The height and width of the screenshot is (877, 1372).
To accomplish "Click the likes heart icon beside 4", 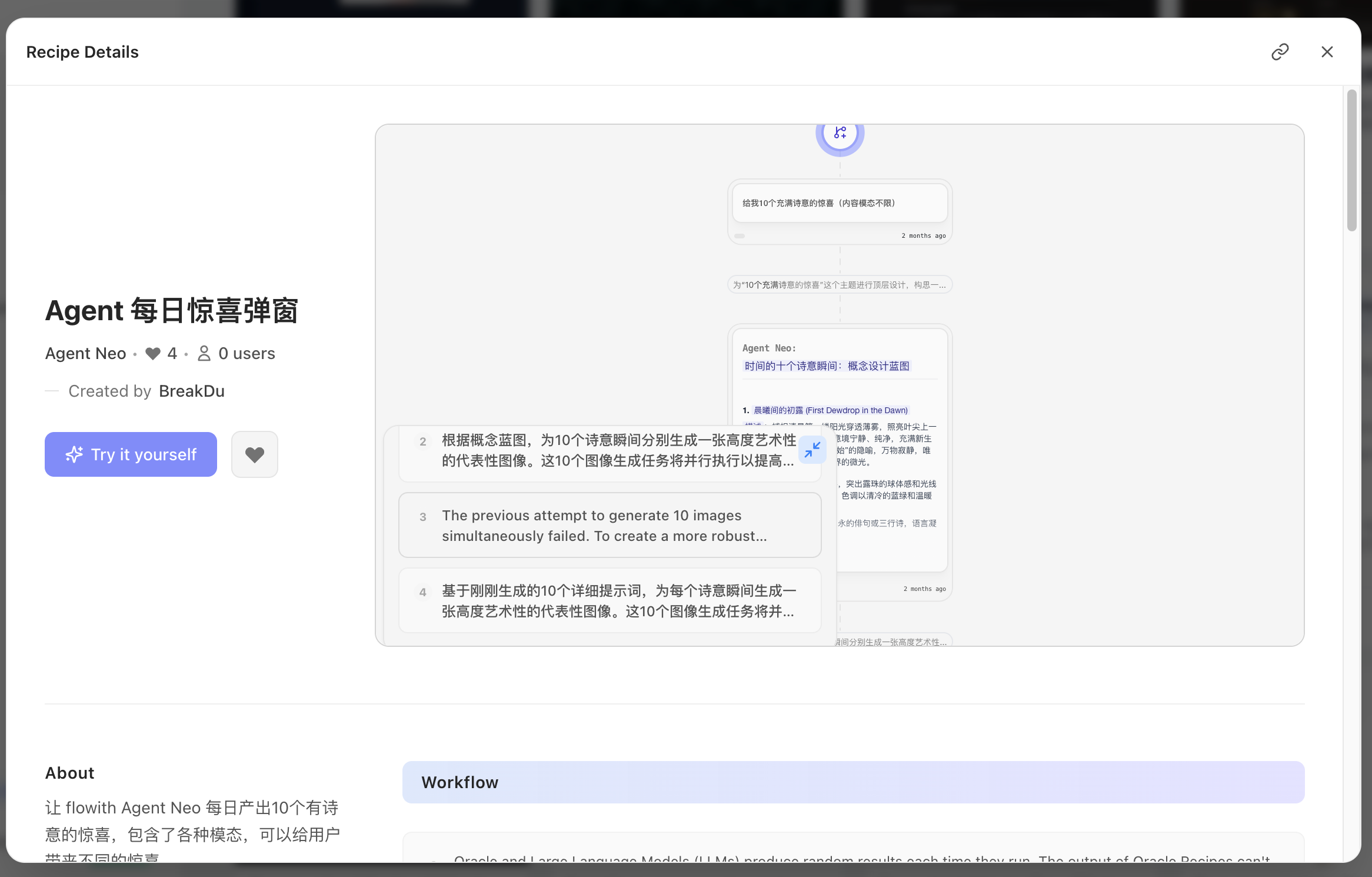I will point(153,353).
